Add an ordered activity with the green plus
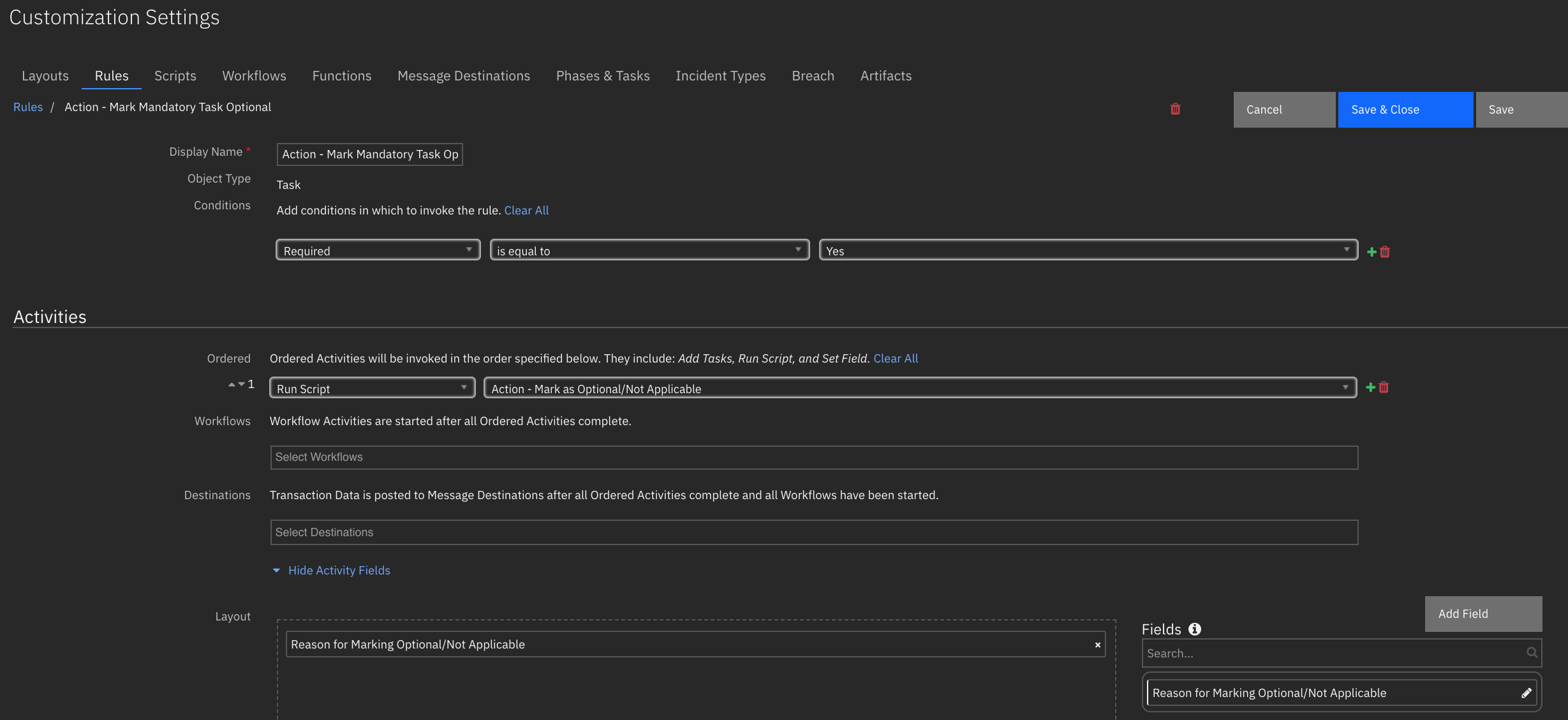Screen dimensions: 1568x720 tap(1370, 387)
